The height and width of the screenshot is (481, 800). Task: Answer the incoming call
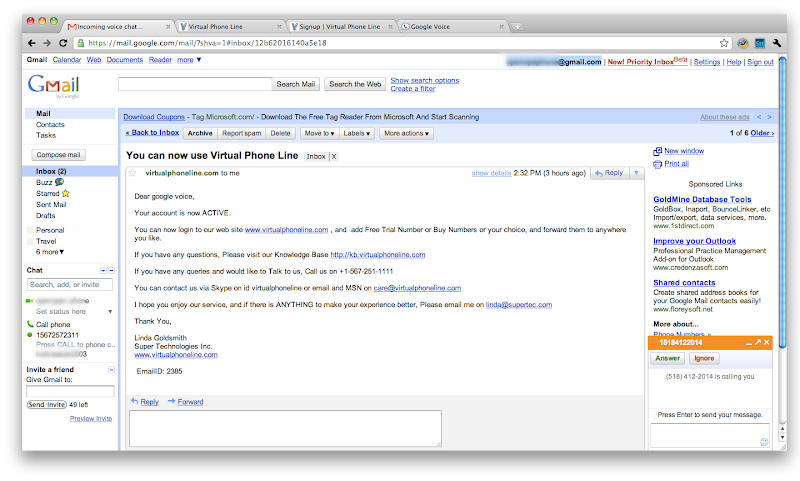point(668,359)
